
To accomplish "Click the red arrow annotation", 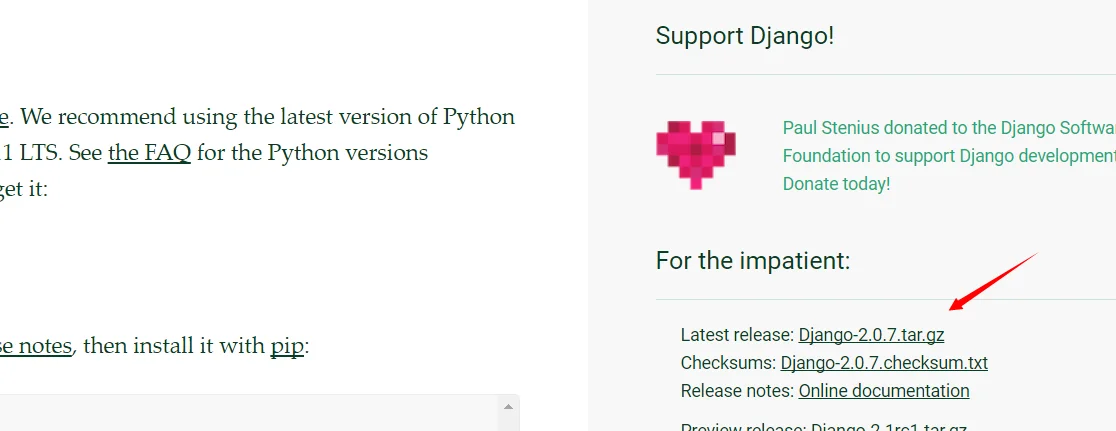I will [x=994, y=282].
